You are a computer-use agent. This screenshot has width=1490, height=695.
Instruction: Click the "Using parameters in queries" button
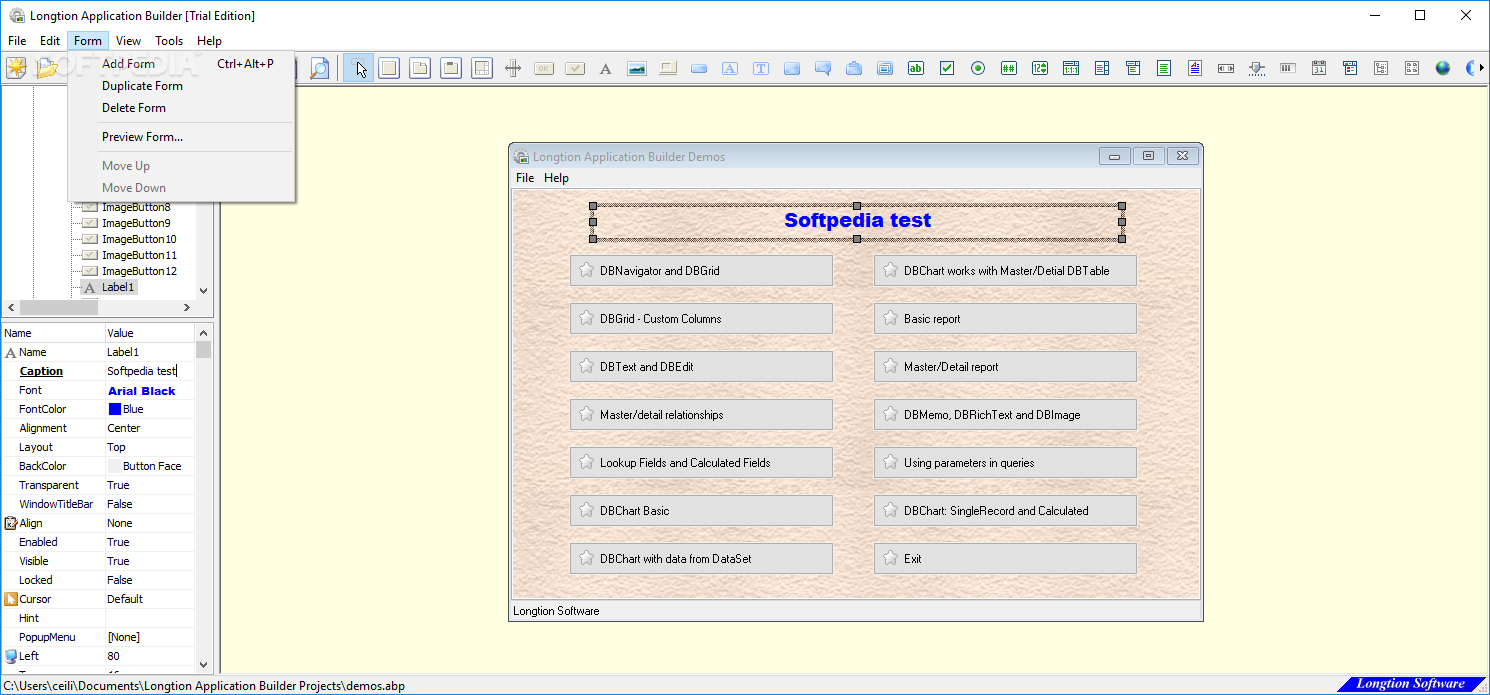(x=1005, y=462)
